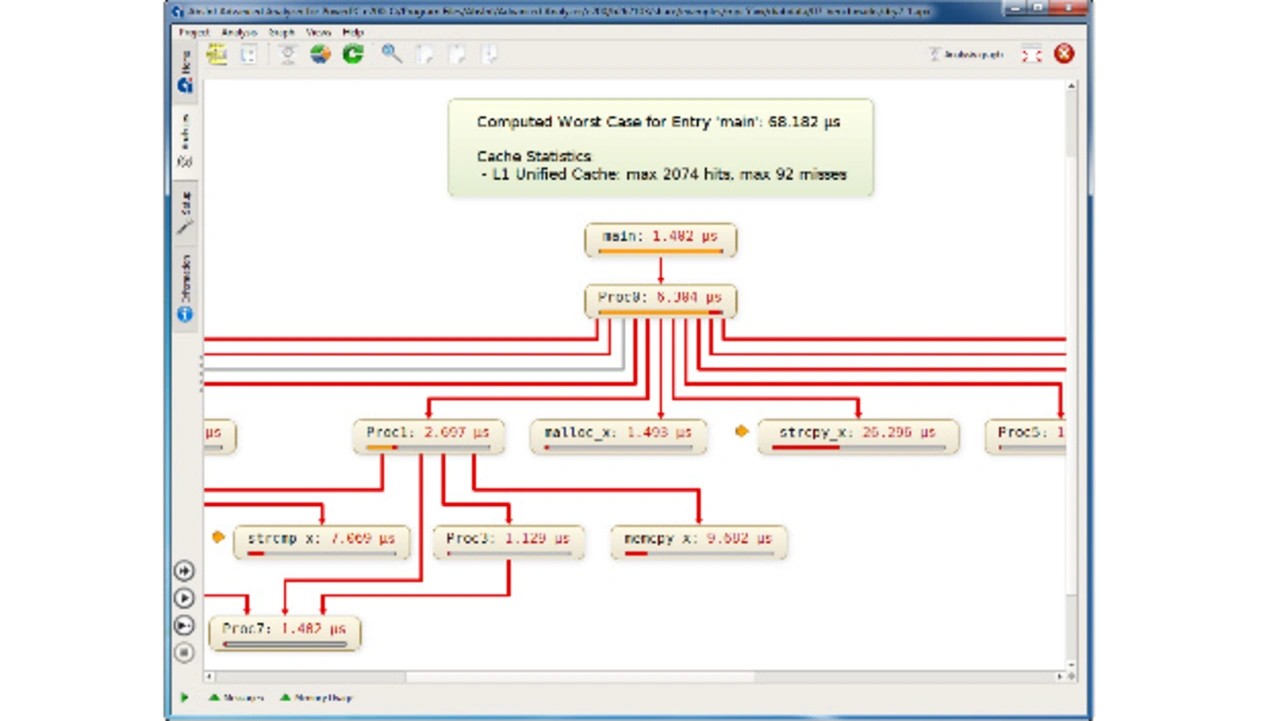1280x721 pixels.
Task: Click the horizontal scrollbar under the graph
Action: tap(580, 677)
